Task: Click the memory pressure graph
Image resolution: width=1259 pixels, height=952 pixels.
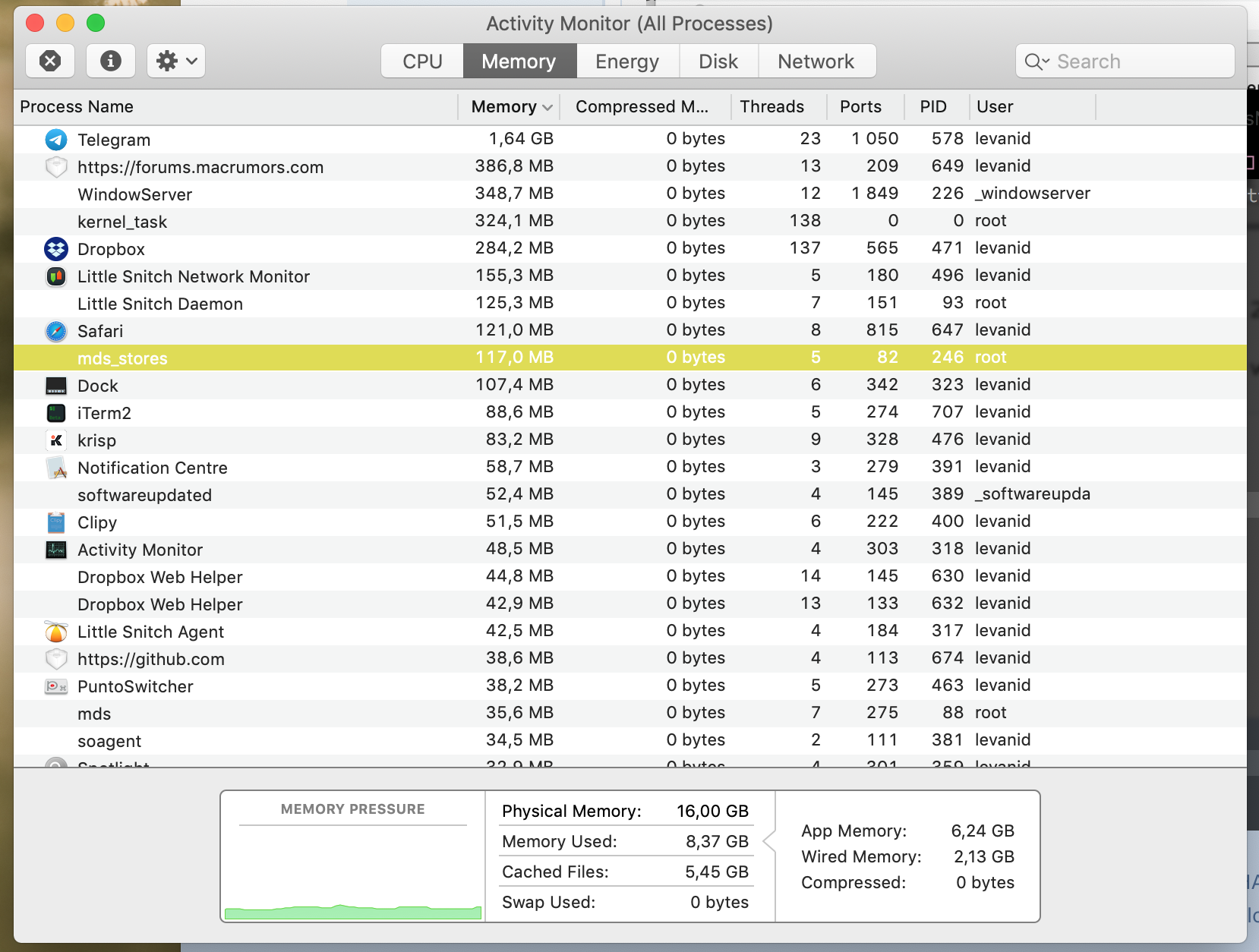Action: pyautogui.click(x=353, y=872)
